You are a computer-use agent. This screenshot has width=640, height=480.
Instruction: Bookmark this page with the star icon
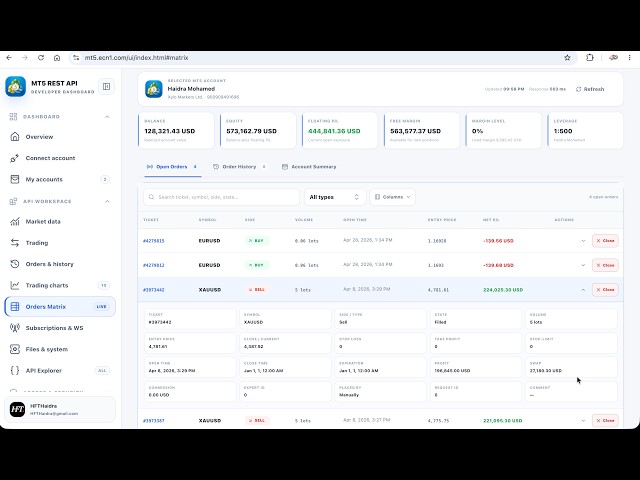[x=567, y=58]
